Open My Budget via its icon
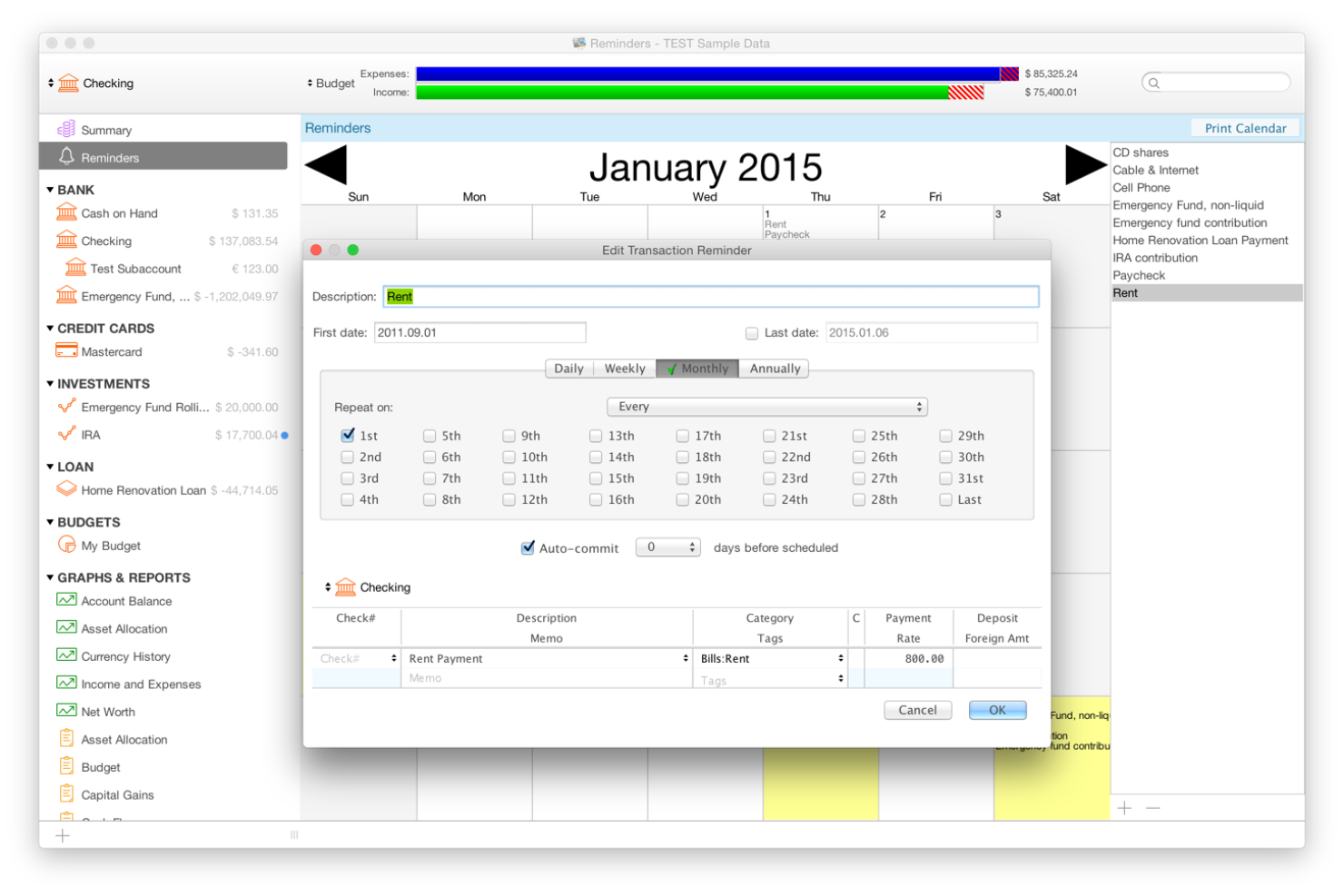Screen dimensions: 1344x896 [x=66, y=546]
